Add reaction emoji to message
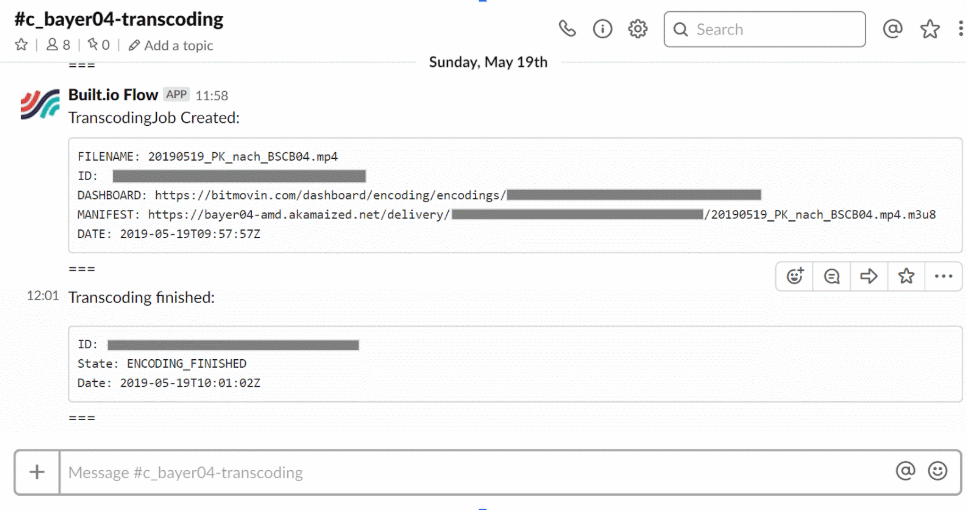The image size is (966, 510). 795,276
